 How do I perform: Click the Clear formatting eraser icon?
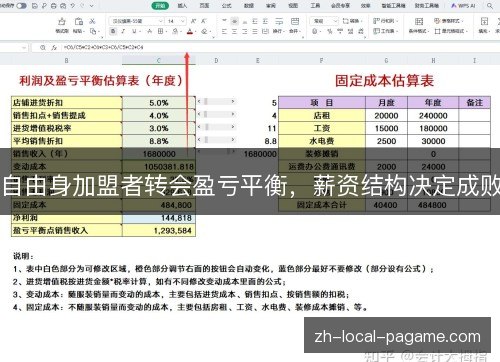(204, 31)
